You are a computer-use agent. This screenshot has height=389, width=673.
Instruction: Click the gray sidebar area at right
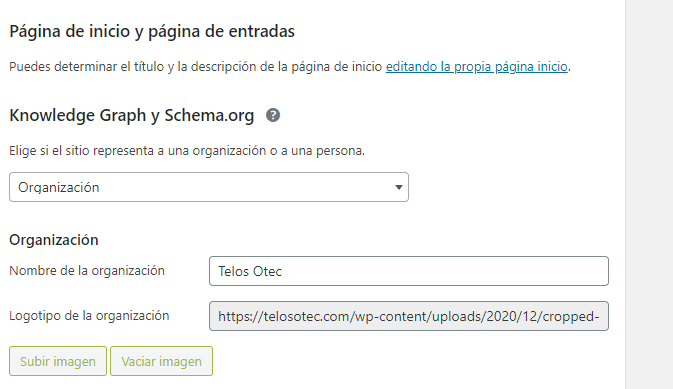coord(649,194)
